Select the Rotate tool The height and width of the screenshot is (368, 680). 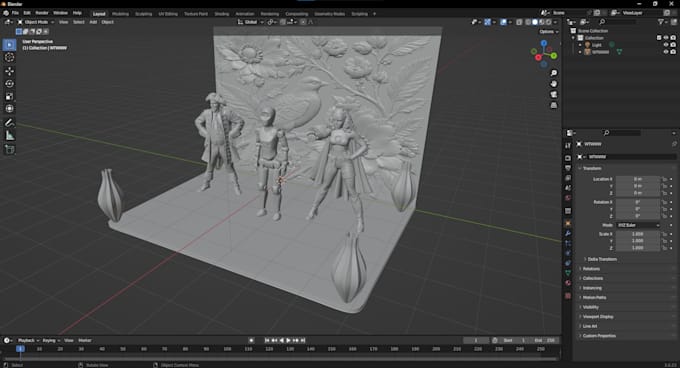(10, 84)
